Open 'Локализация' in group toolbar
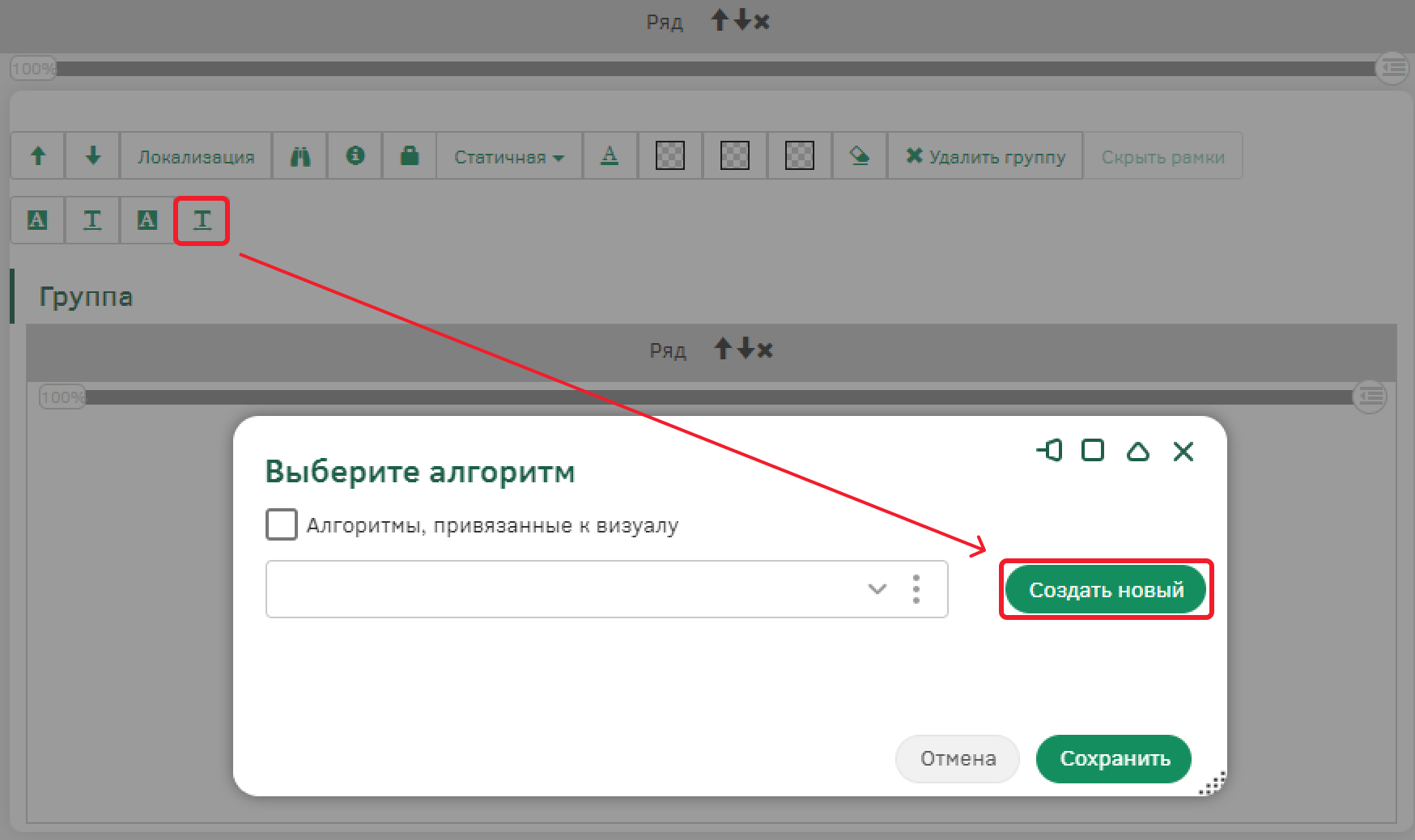 [x=196, y=156]
